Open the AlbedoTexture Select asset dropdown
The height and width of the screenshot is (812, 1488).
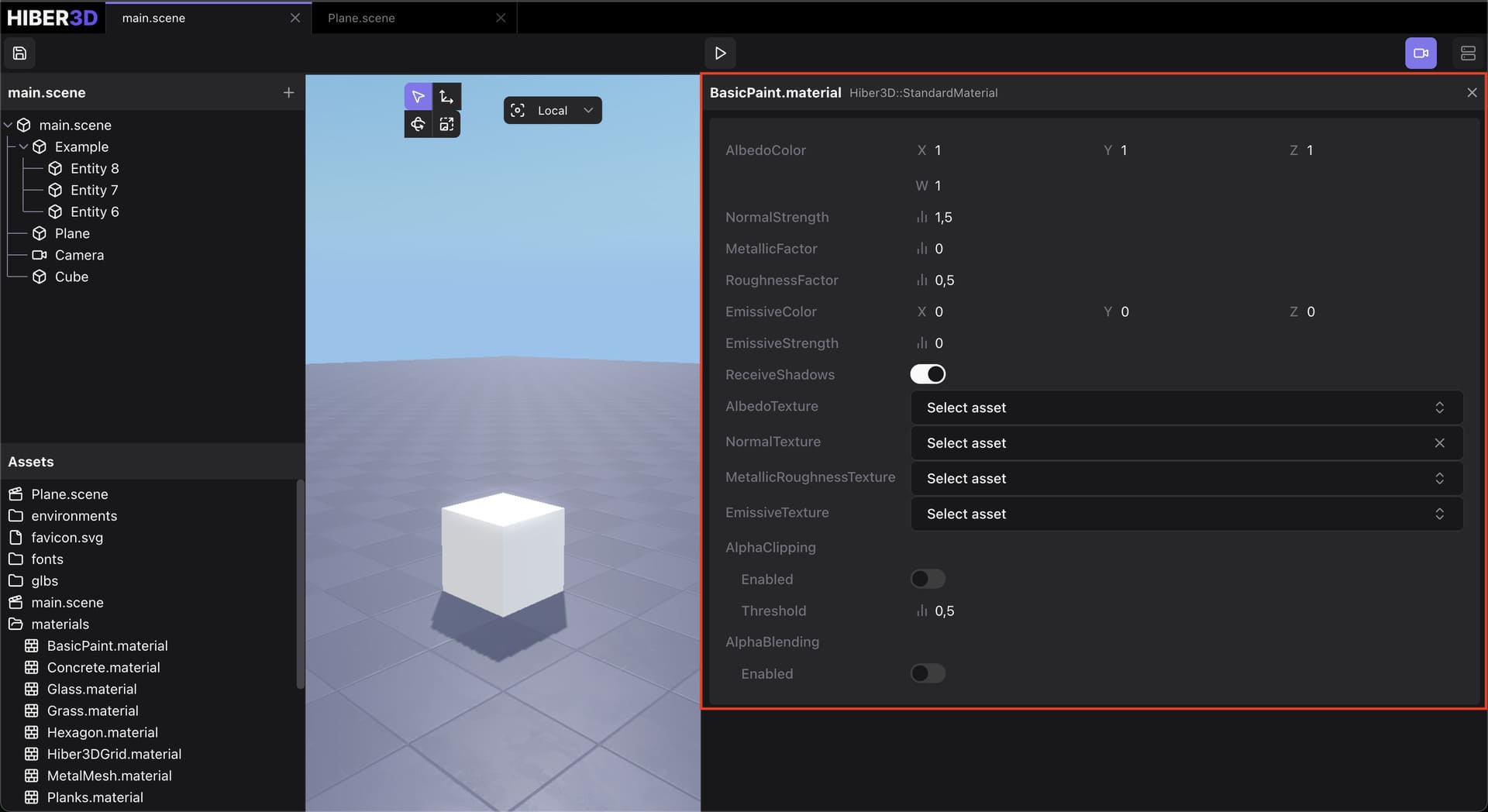click(1187, 407)
